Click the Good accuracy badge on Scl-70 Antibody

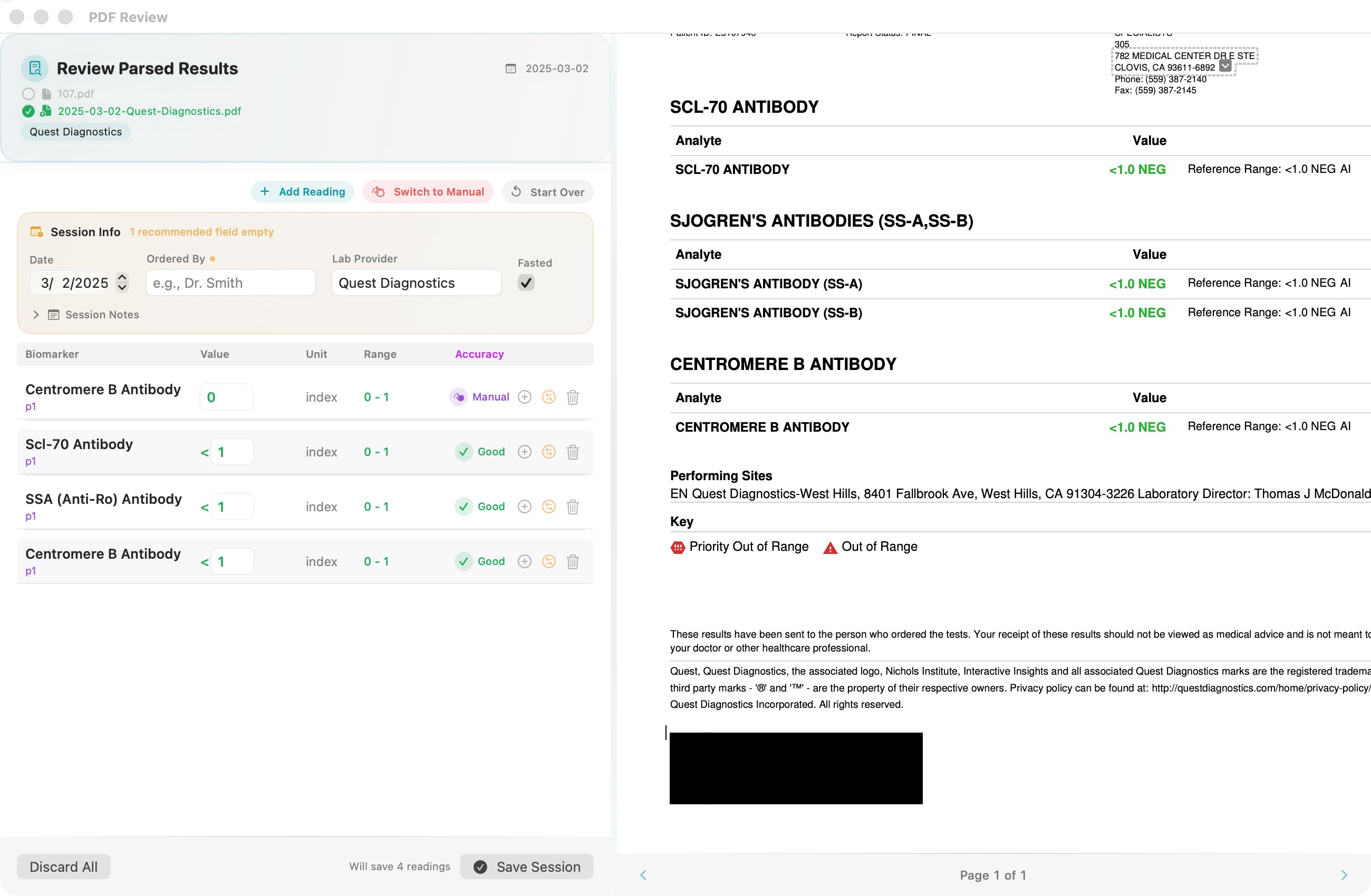pos(480,452)
